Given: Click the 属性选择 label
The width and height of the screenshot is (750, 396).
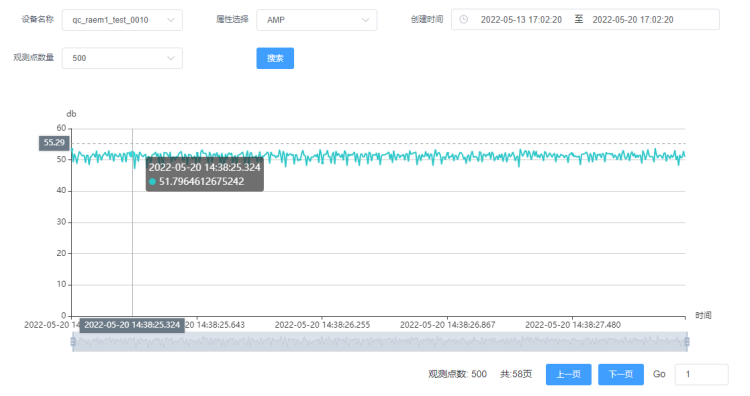Looking at the screenshot, I should (232, 20).
